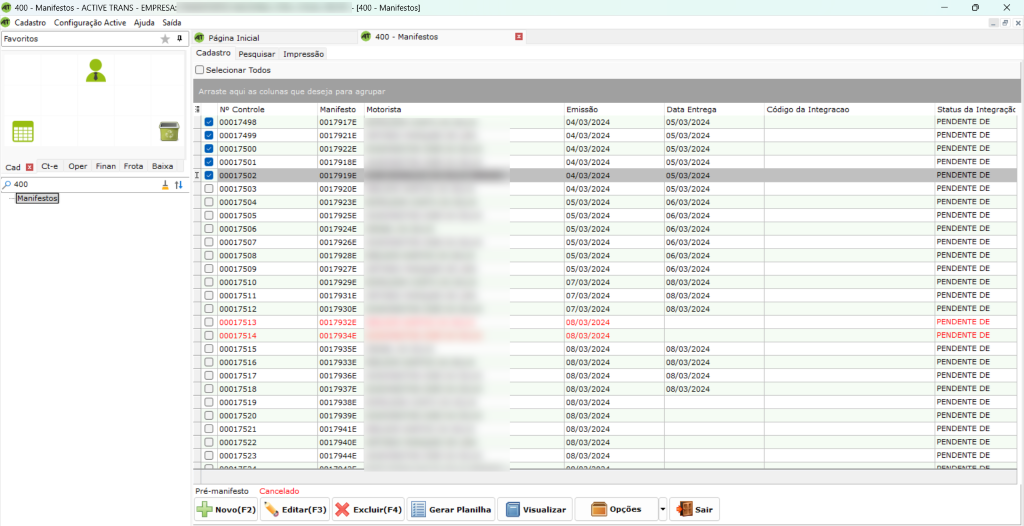This screenshot has width=1024, height=526.
Task: Click the search field containing 400
Action: 80,185
